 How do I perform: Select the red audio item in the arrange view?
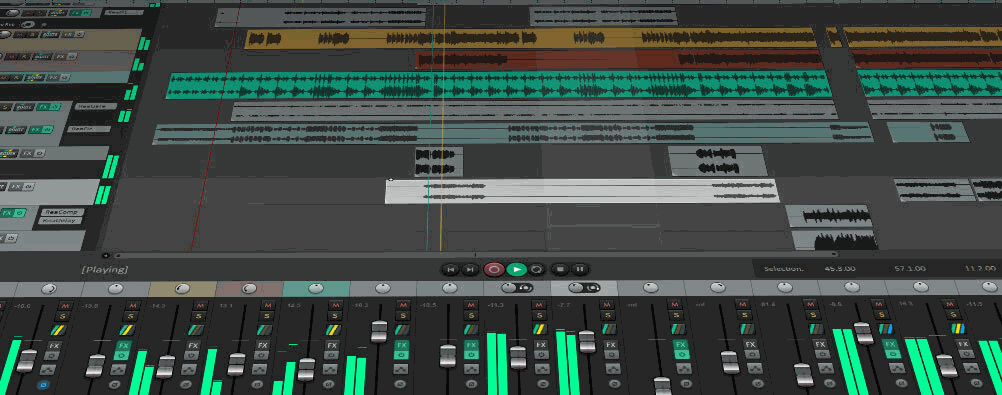tap(620, 60)
